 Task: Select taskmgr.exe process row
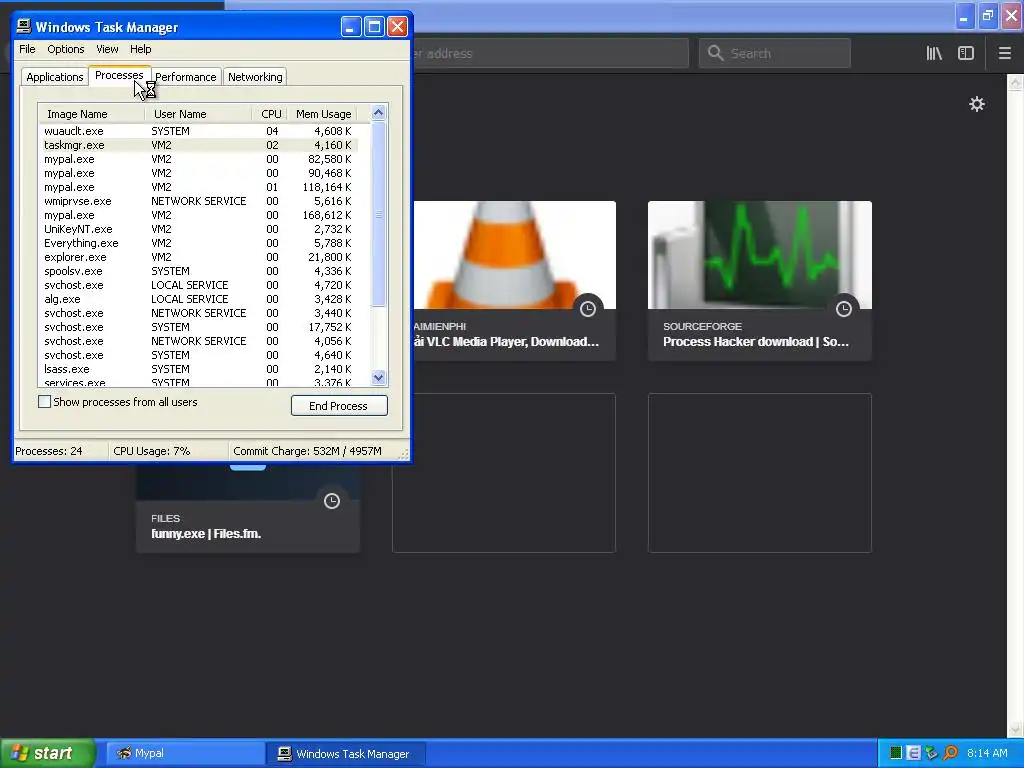pos(199,145)
